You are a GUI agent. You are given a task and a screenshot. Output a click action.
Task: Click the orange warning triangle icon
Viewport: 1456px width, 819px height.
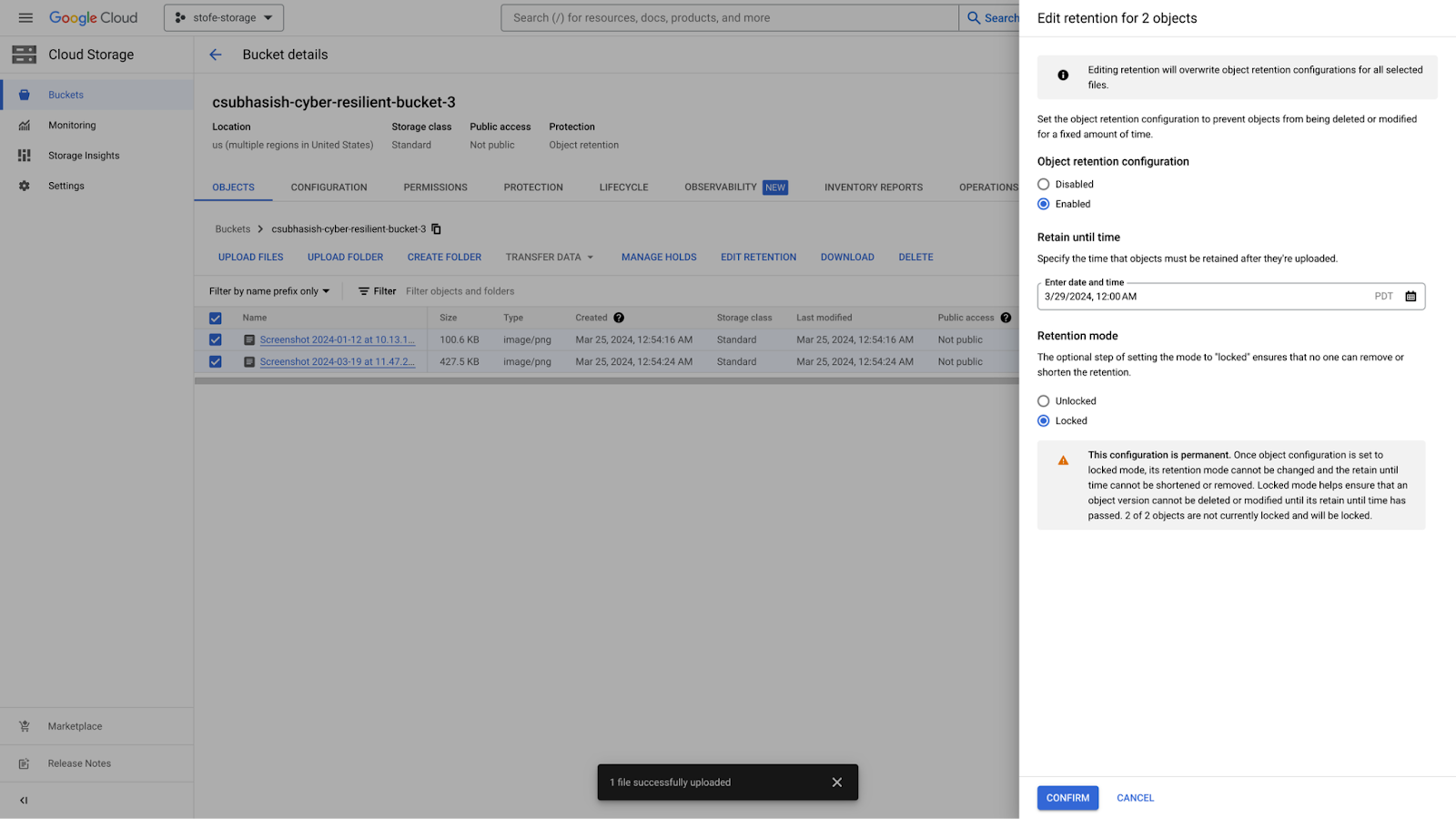click(x=1063, y=460)
